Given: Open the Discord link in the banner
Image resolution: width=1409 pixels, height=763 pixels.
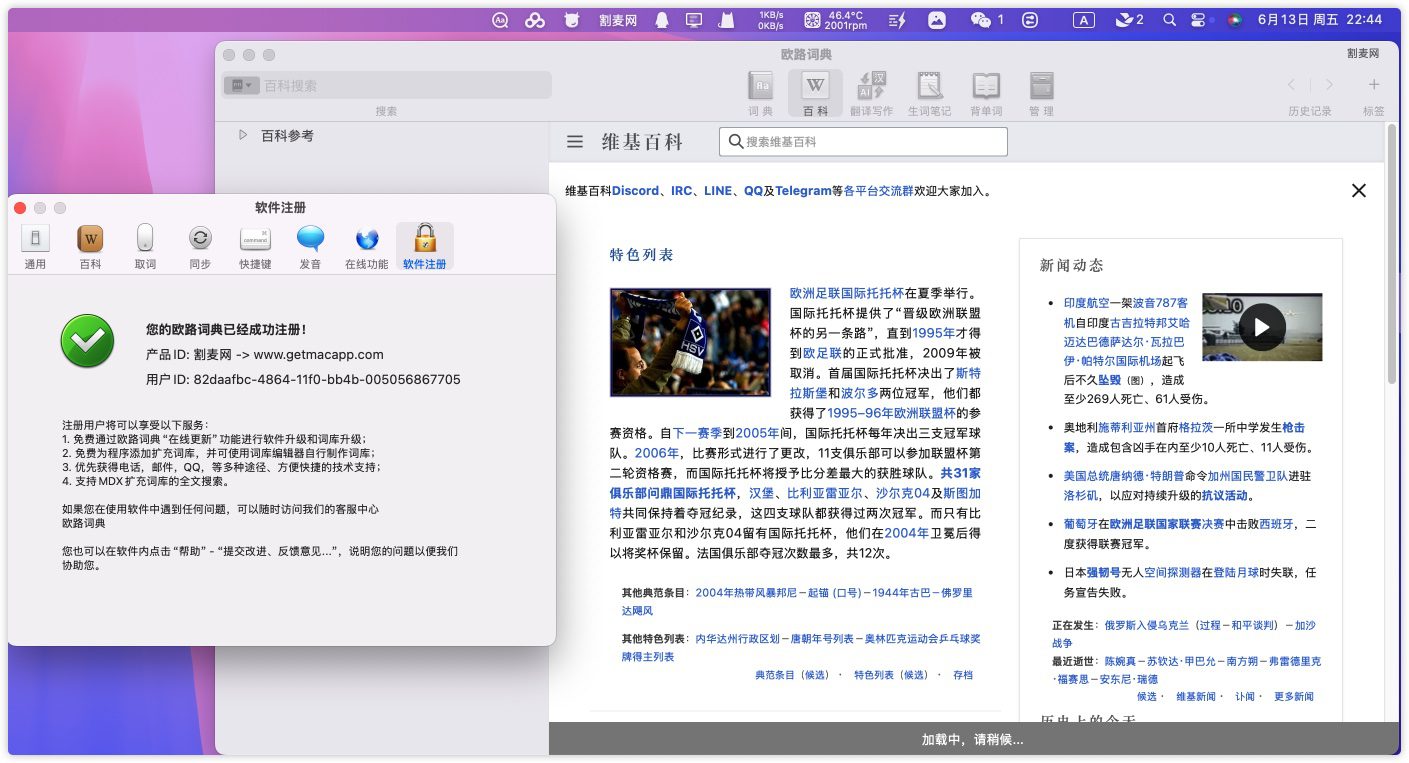Looking at the screenshot, I should [636, 190].
